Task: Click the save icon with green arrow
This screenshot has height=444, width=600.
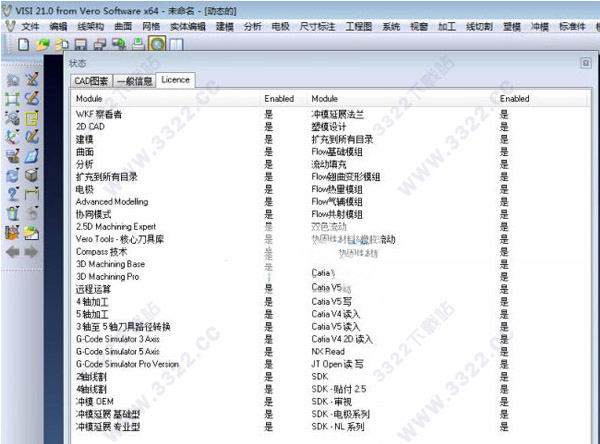Action: [119, 44]
